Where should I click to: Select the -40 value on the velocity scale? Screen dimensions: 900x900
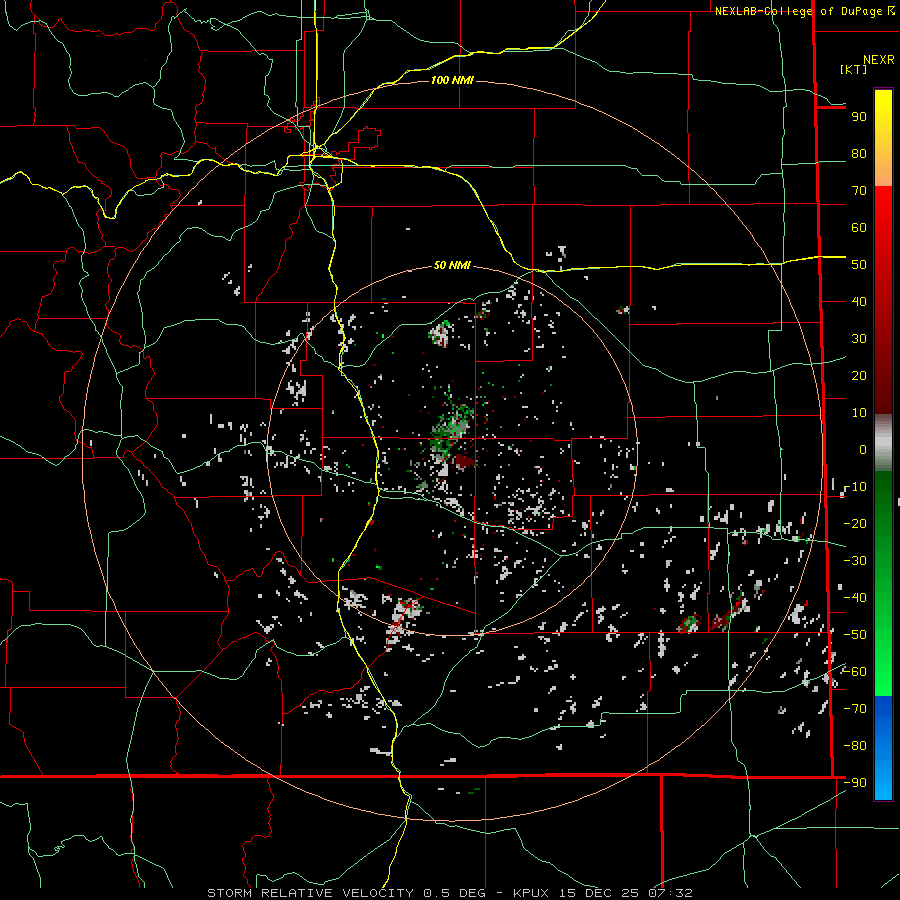pos(855,598)
